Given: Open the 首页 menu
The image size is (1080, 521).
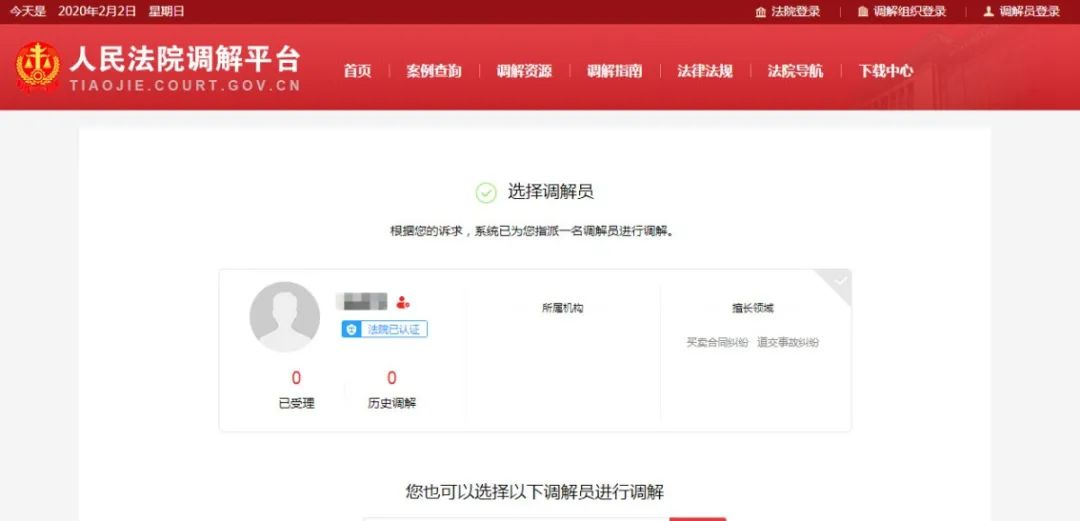Looking at the screenshot, I should (357, 71).
